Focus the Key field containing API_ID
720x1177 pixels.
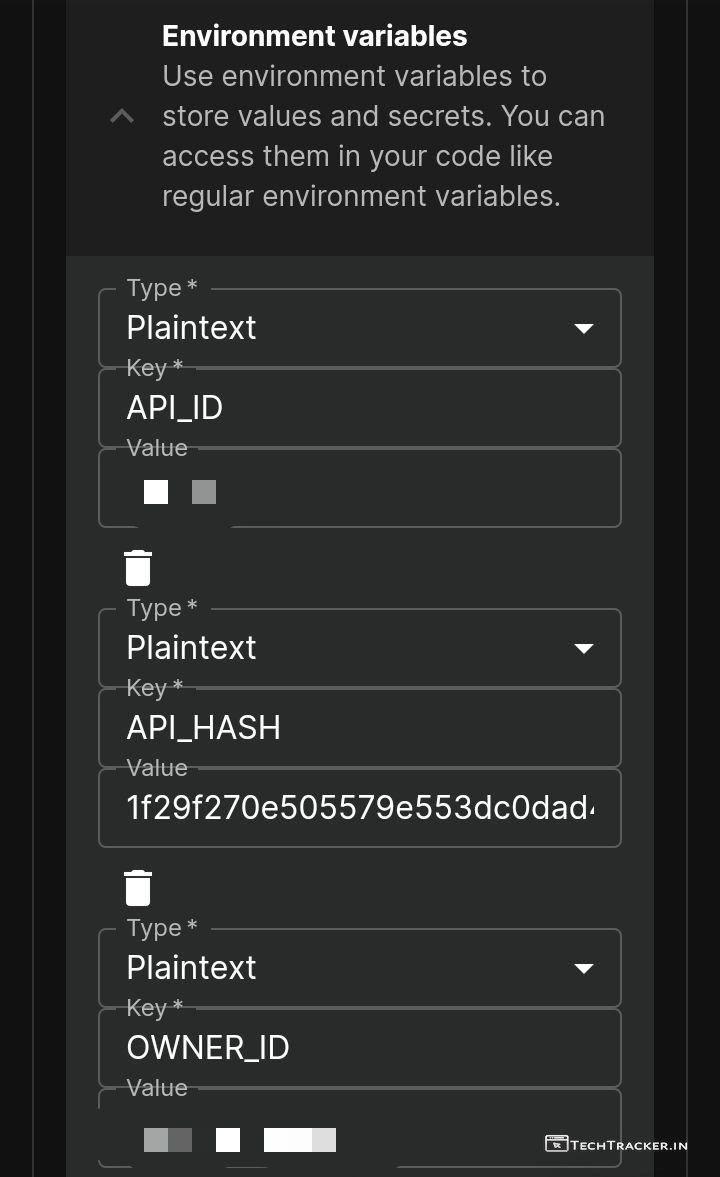(x=359, y=408)
